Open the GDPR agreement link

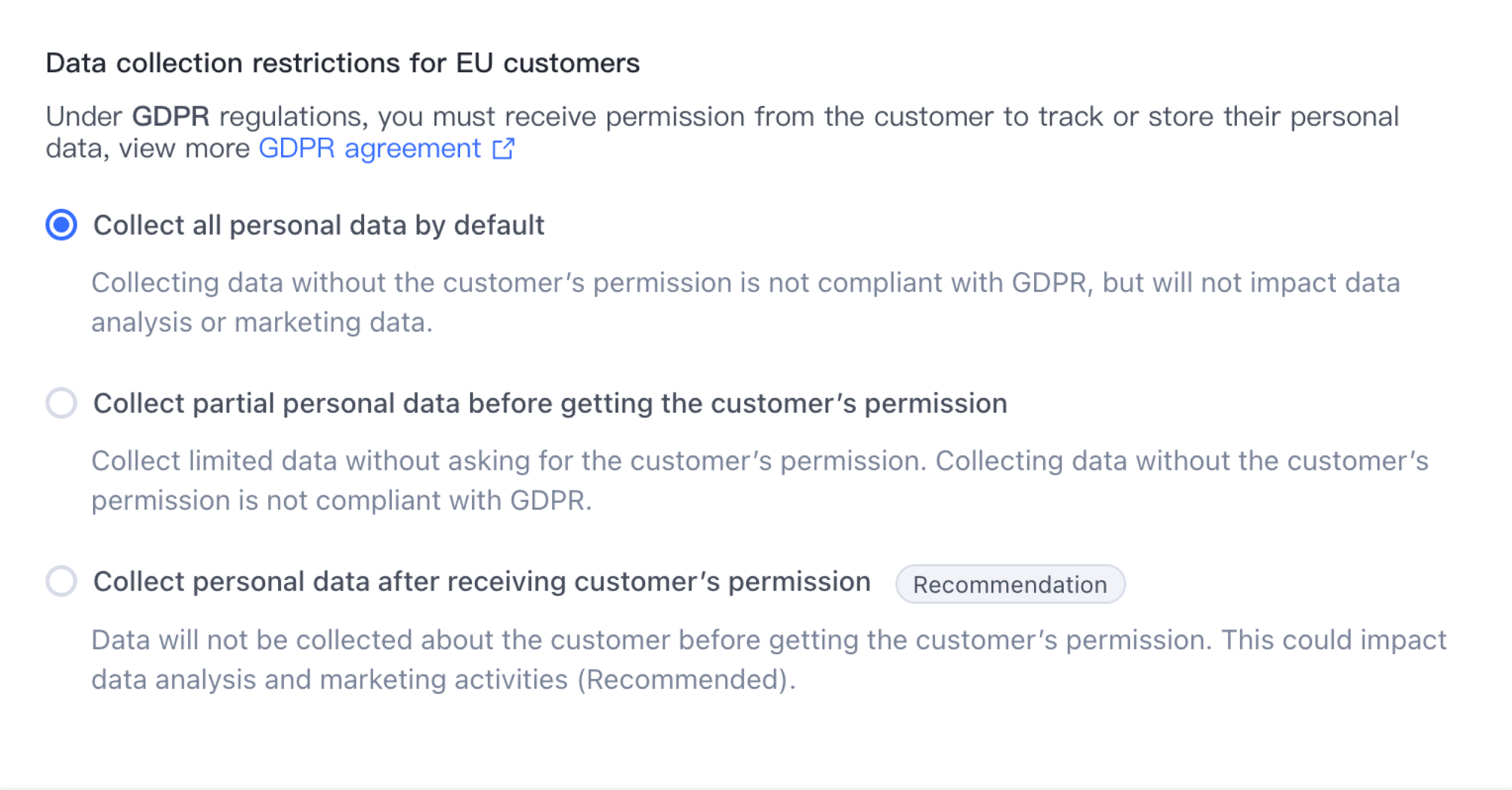point(369,148)
